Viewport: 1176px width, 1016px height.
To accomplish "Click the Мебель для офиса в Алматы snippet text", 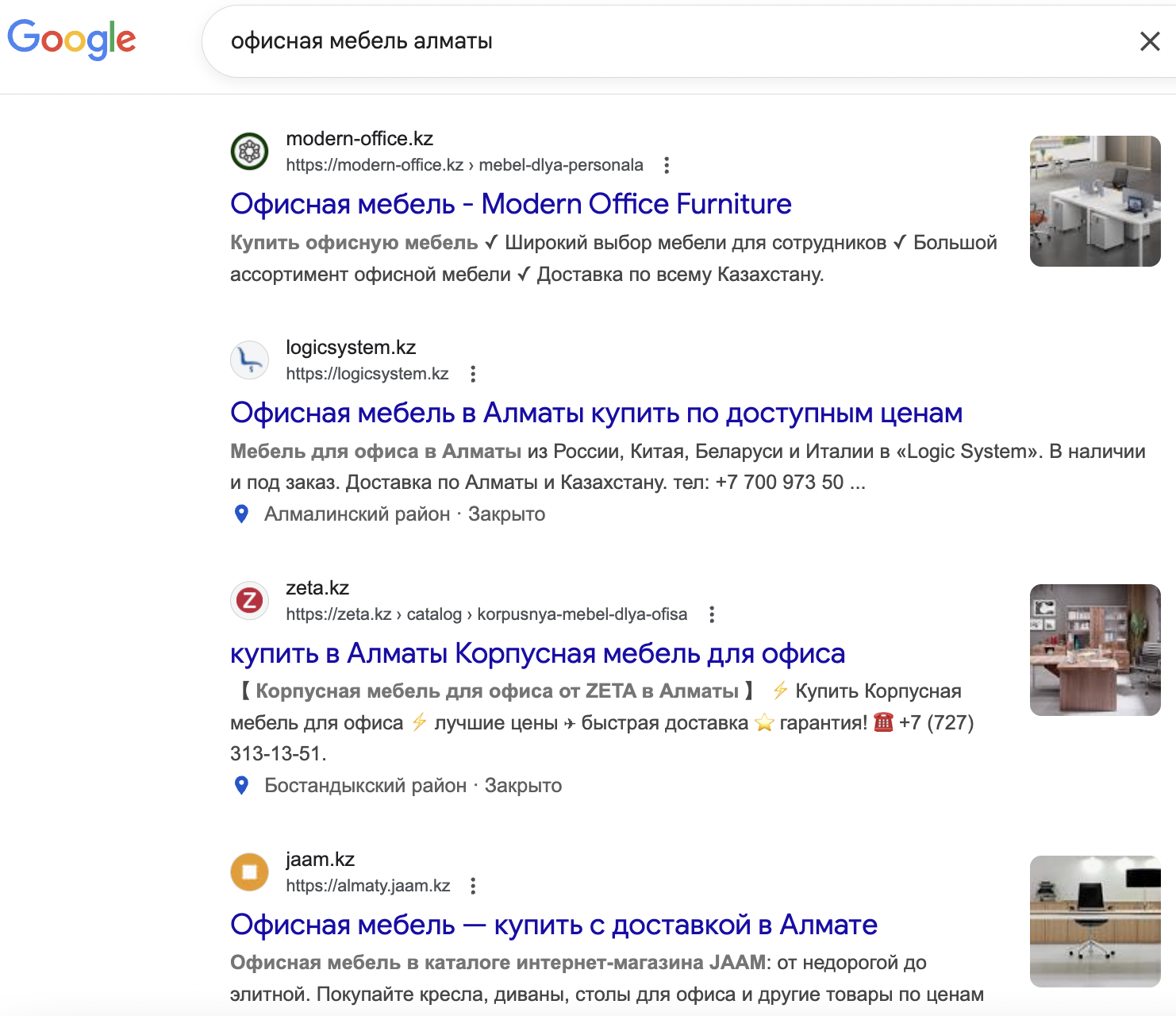I will point(375,452).
